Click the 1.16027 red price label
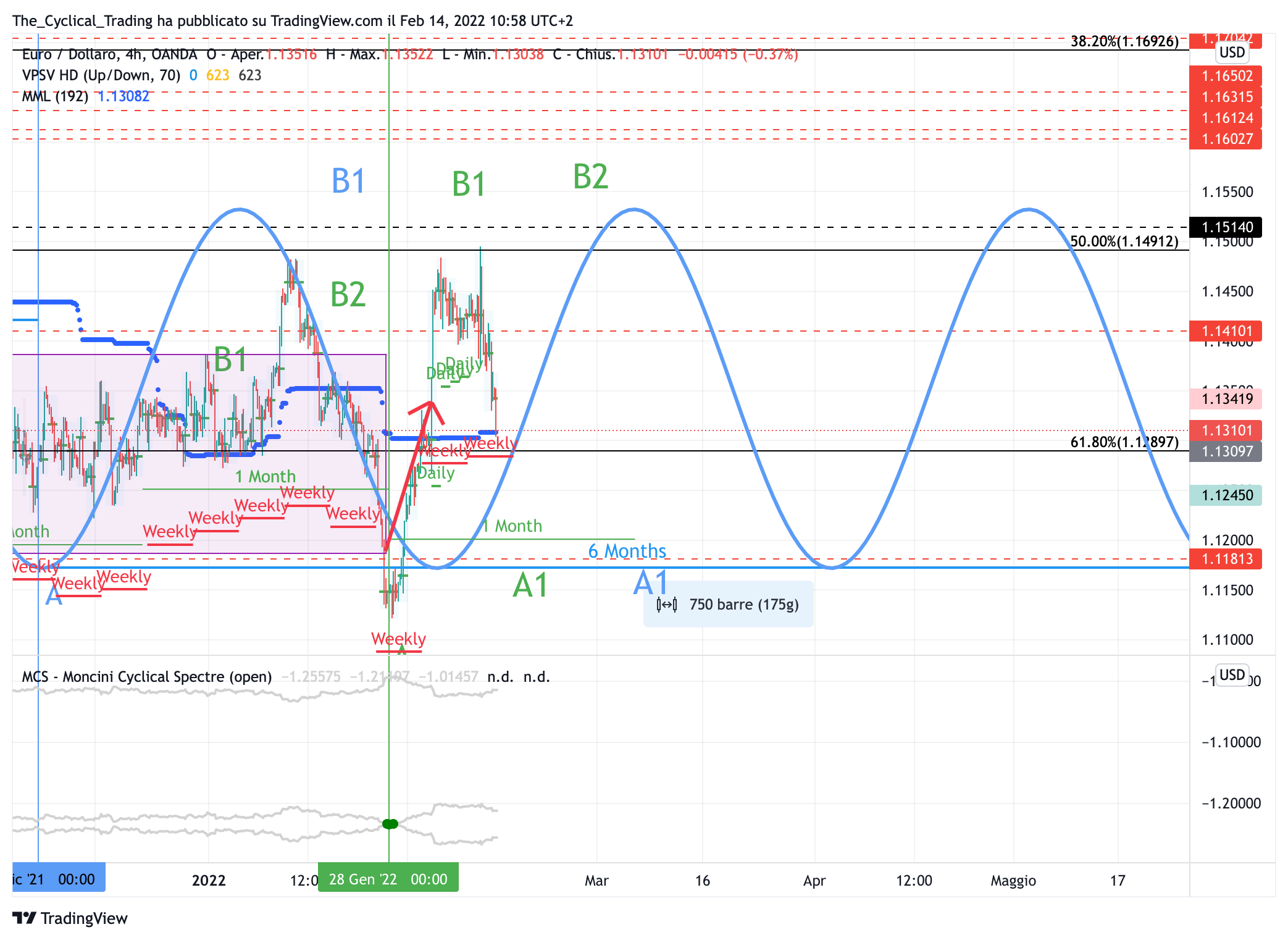This screenshot has width=1288, height=940. point(1226,139)
